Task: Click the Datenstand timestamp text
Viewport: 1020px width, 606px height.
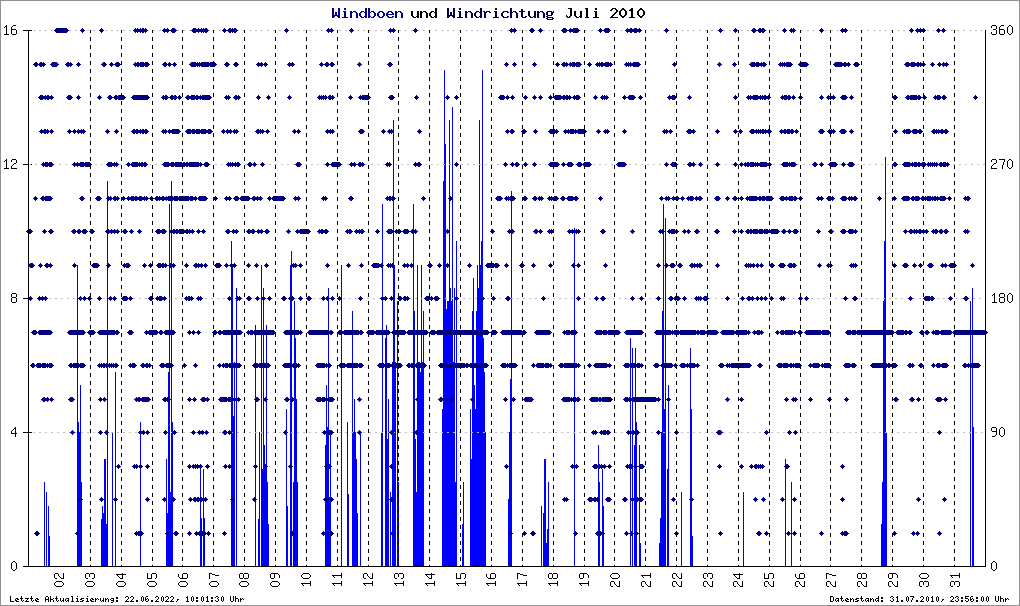Action: point(919,599)
